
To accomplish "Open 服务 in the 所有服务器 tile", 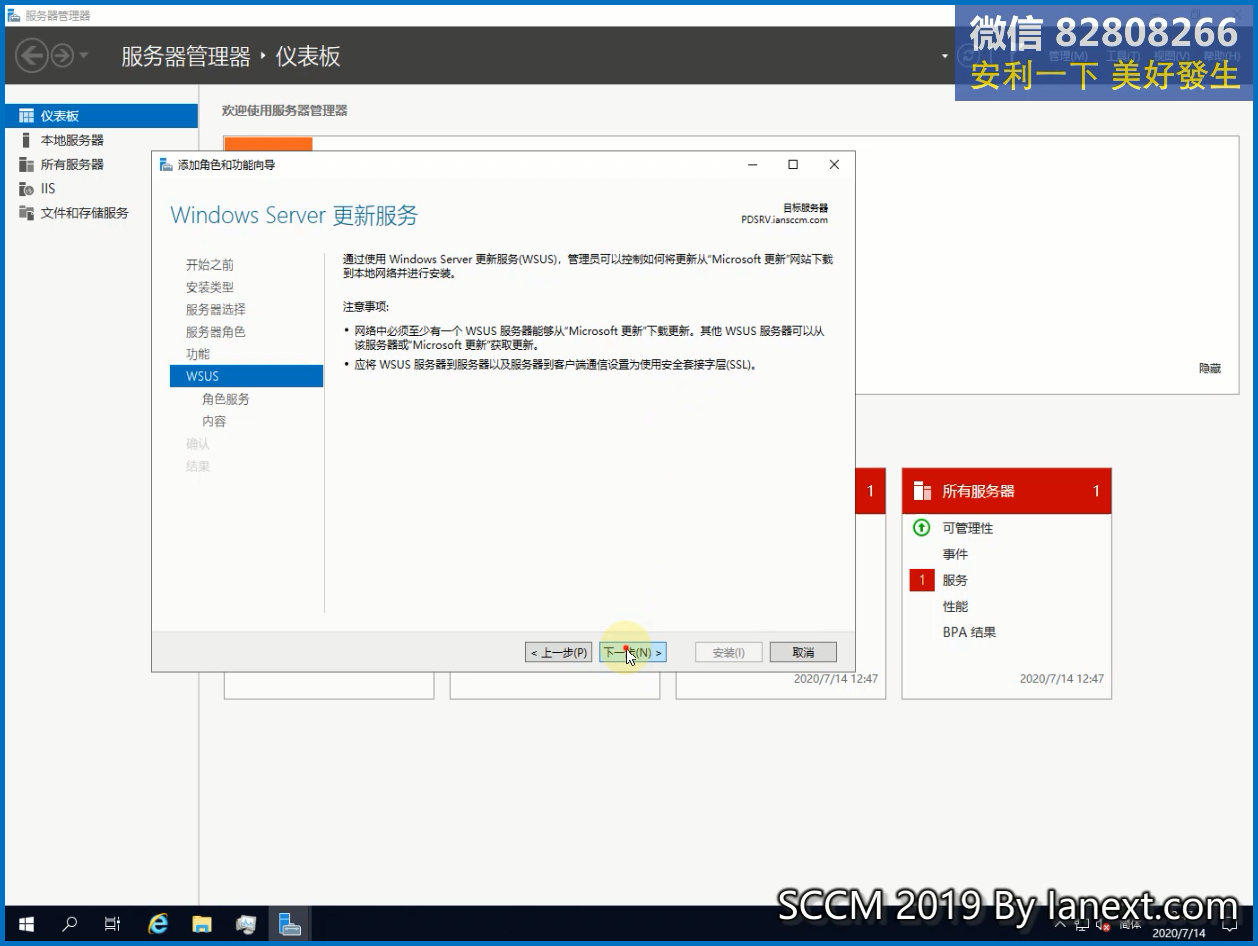I will coord(955,580).
